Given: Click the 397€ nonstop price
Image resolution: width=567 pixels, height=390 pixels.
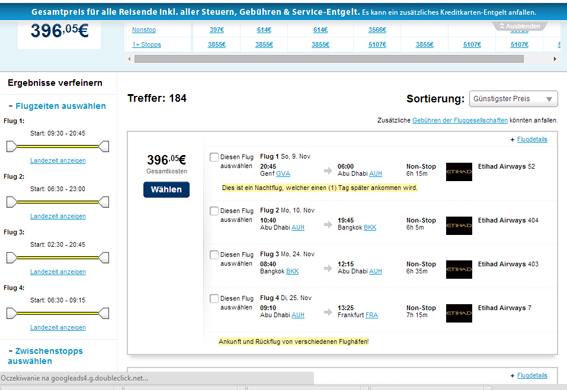Looking at the screenshot, I should (x=217, y=30).
